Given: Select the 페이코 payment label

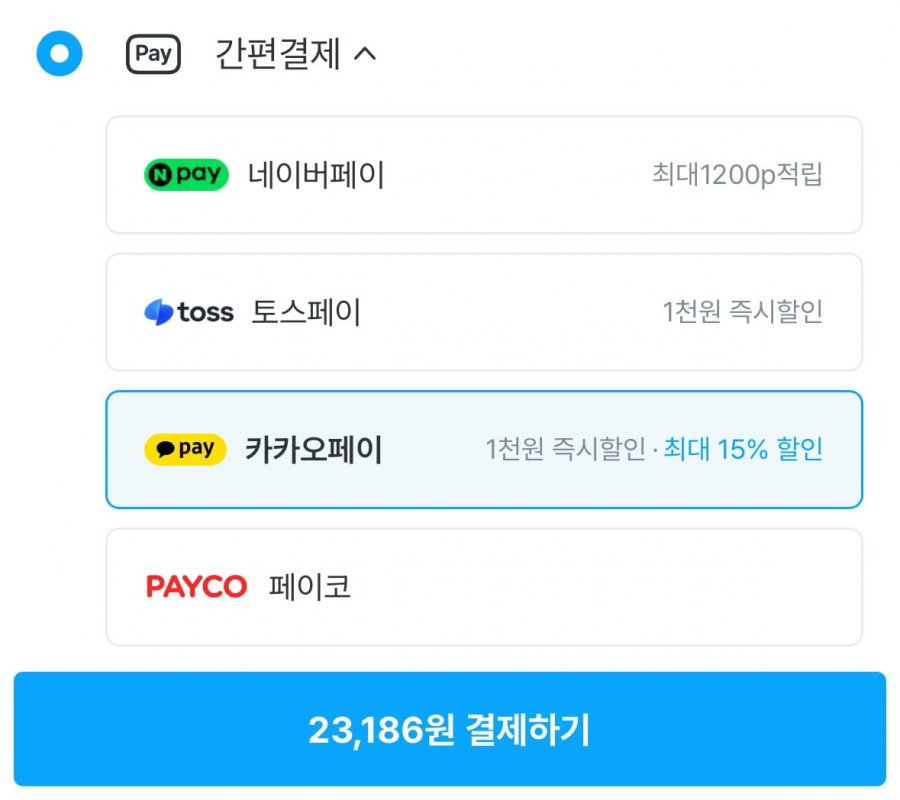Looking at the screenshot, I should pos(310,586).
